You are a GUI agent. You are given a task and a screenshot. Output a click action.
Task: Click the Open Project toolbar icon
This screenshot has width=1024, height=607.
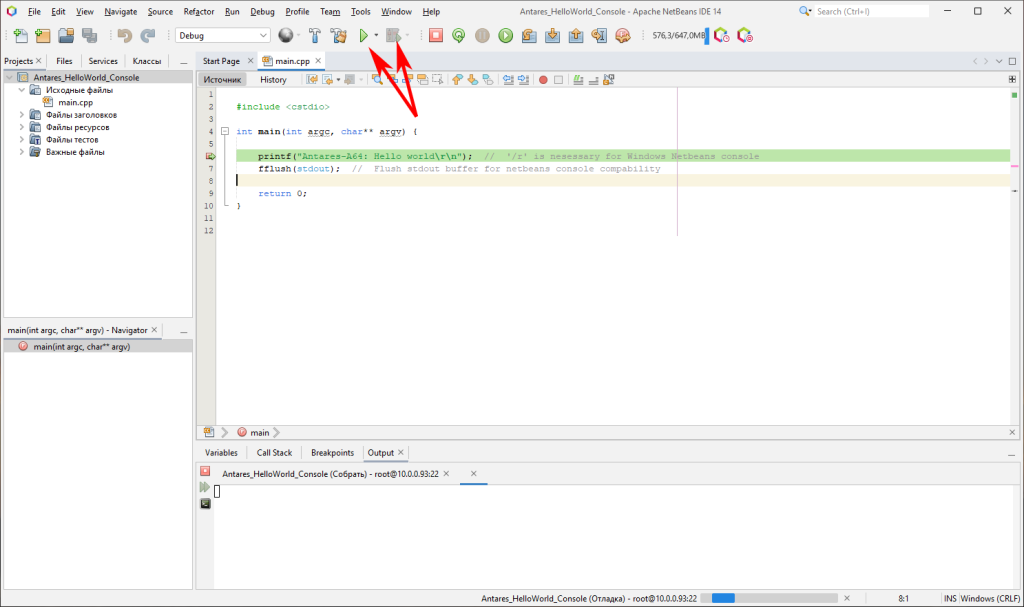(66, 36)
